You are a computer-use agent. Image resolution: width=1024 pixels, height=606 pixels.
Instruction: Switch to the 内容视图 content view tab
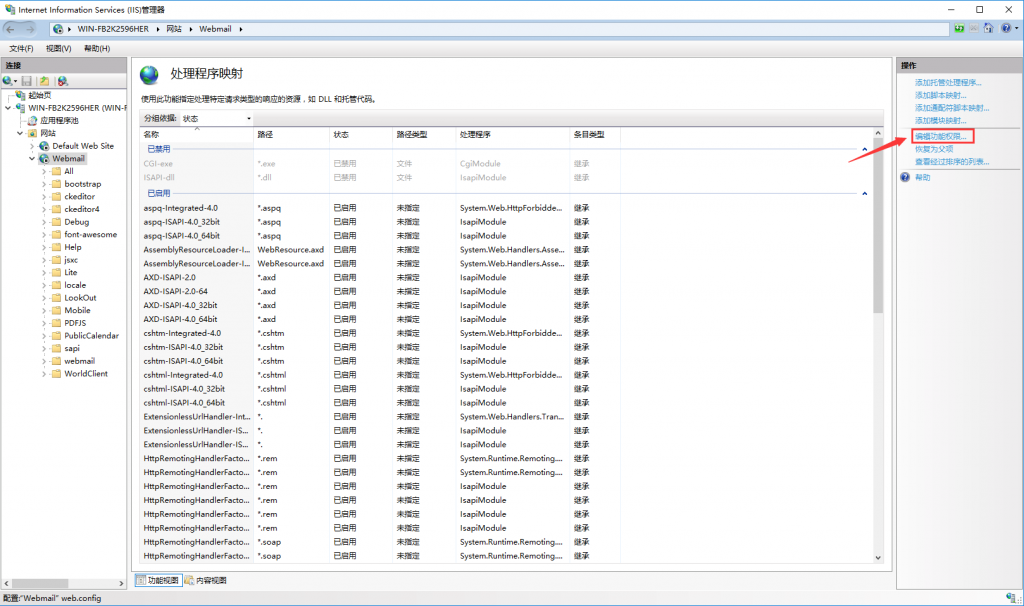(x=206, y=580)
